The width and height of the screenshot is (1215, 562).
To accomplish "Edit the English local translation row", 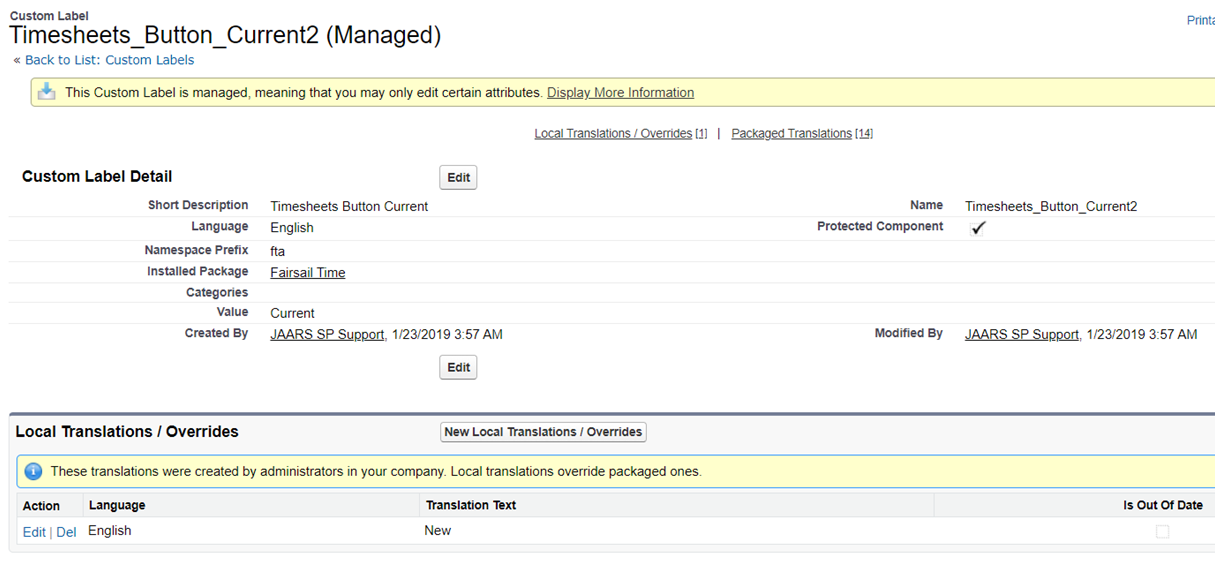I will (34, 532).
